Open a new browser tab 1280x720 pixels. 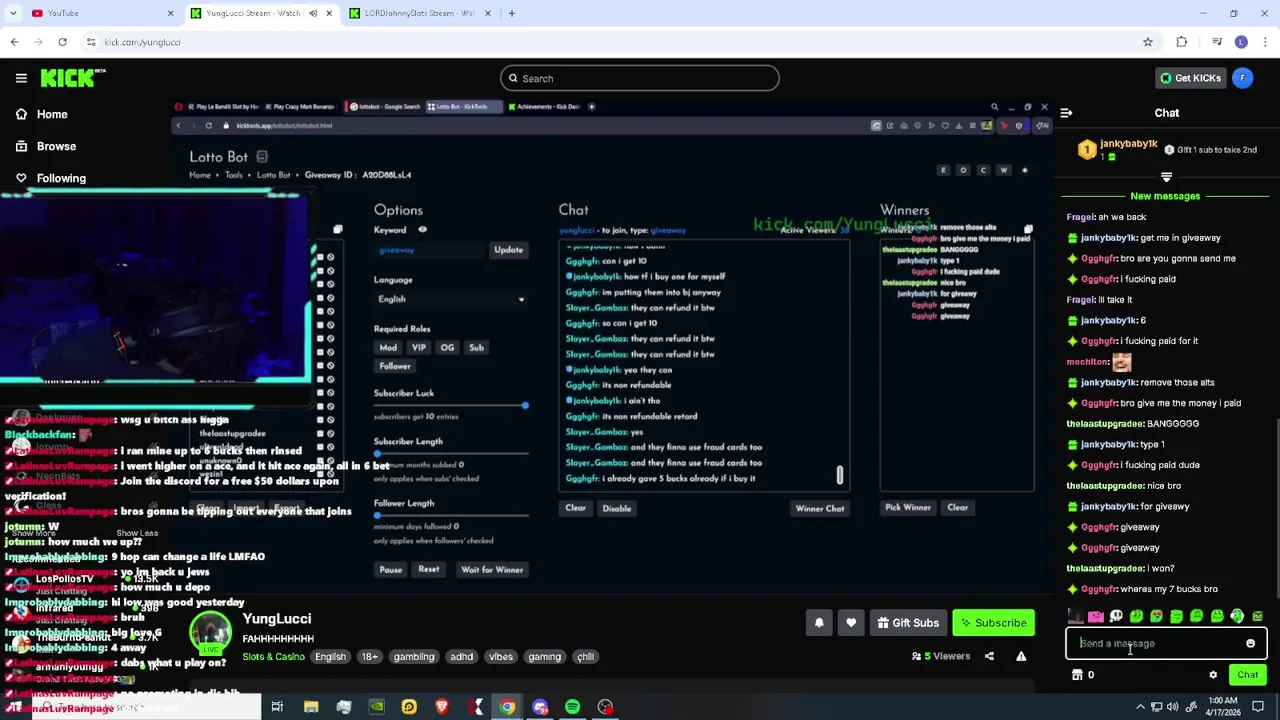511,13
